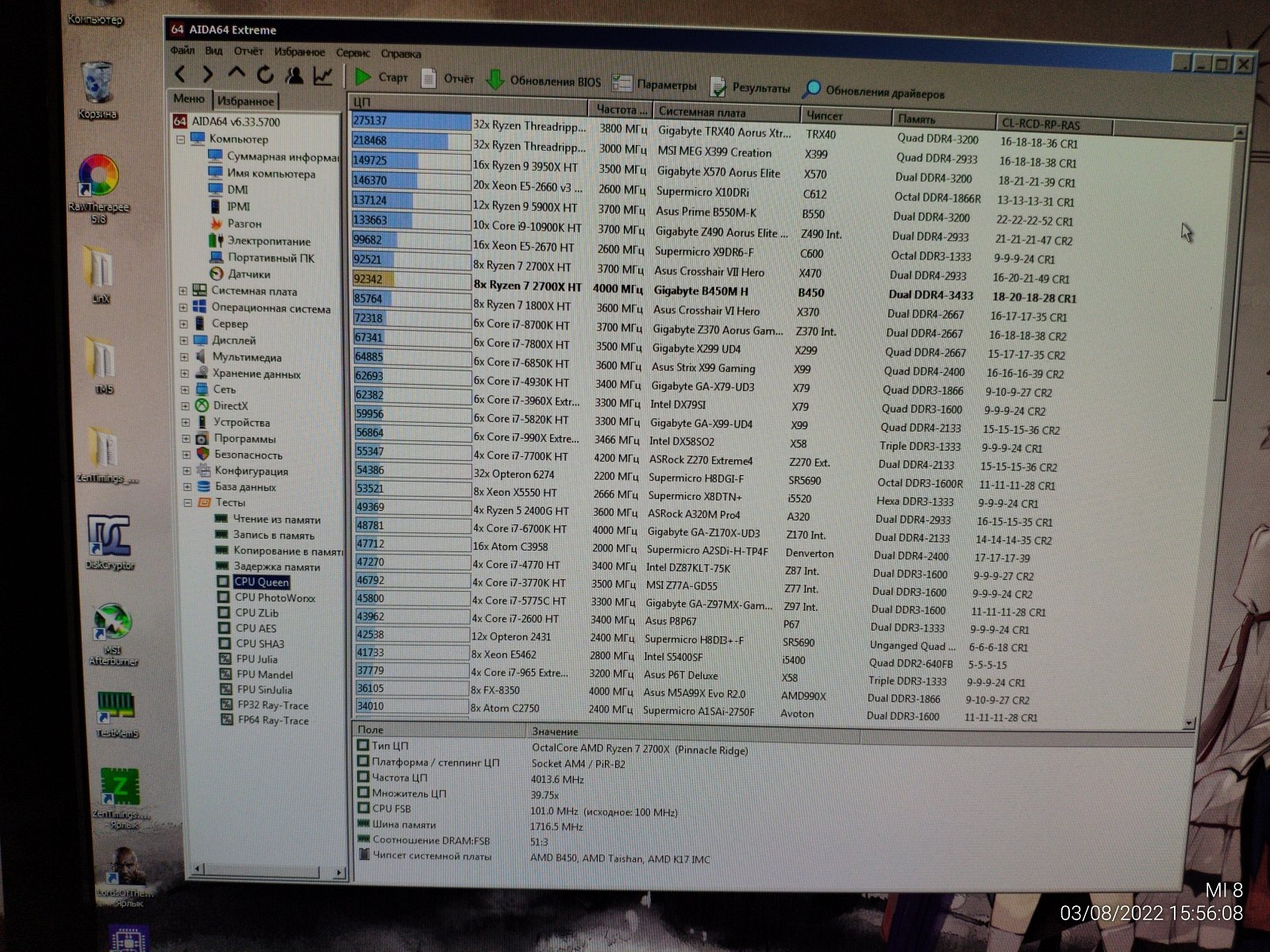Start the benchmark with the Старт button
Screen dimensions: 1270x952
click(x=382, y=77)
